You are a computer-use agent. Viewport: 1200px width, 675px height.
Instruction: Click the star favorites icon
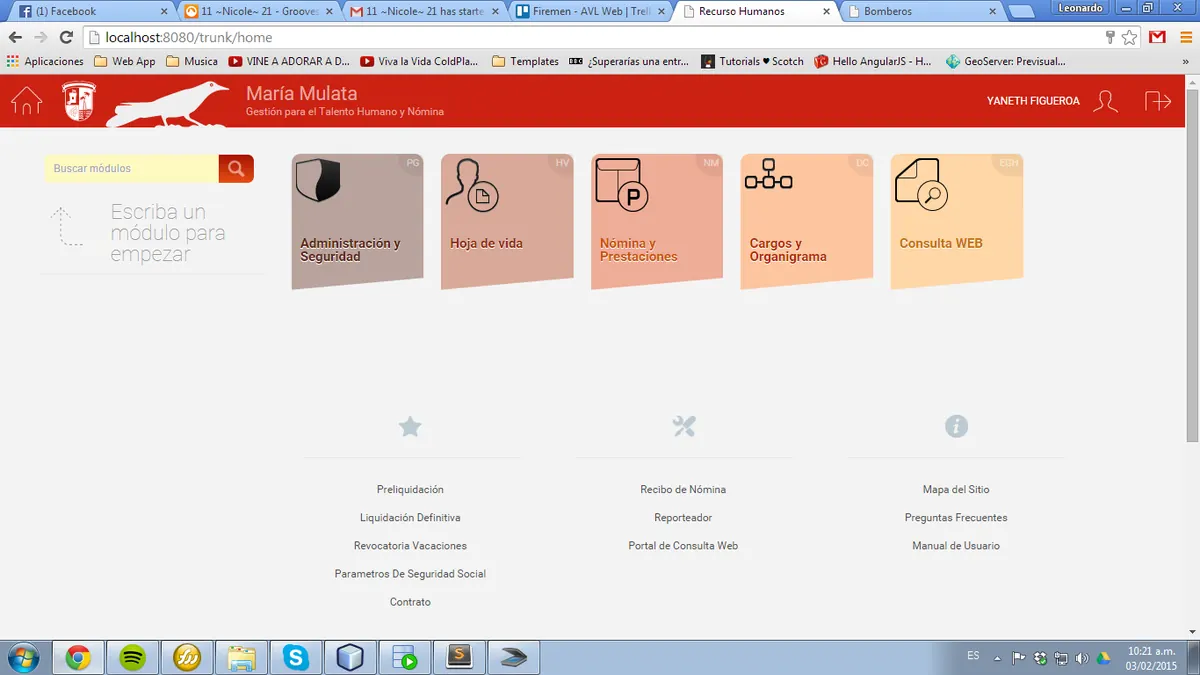410,427
